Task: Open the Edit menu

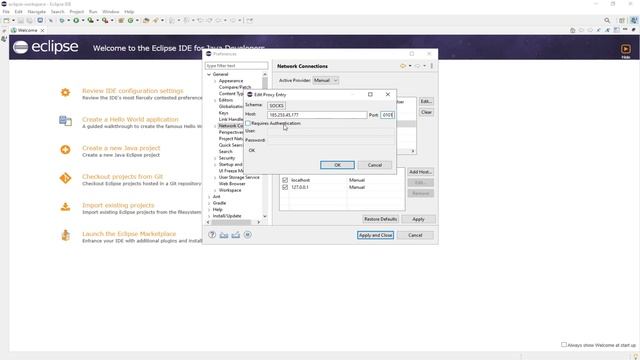Action: (18, 12)
